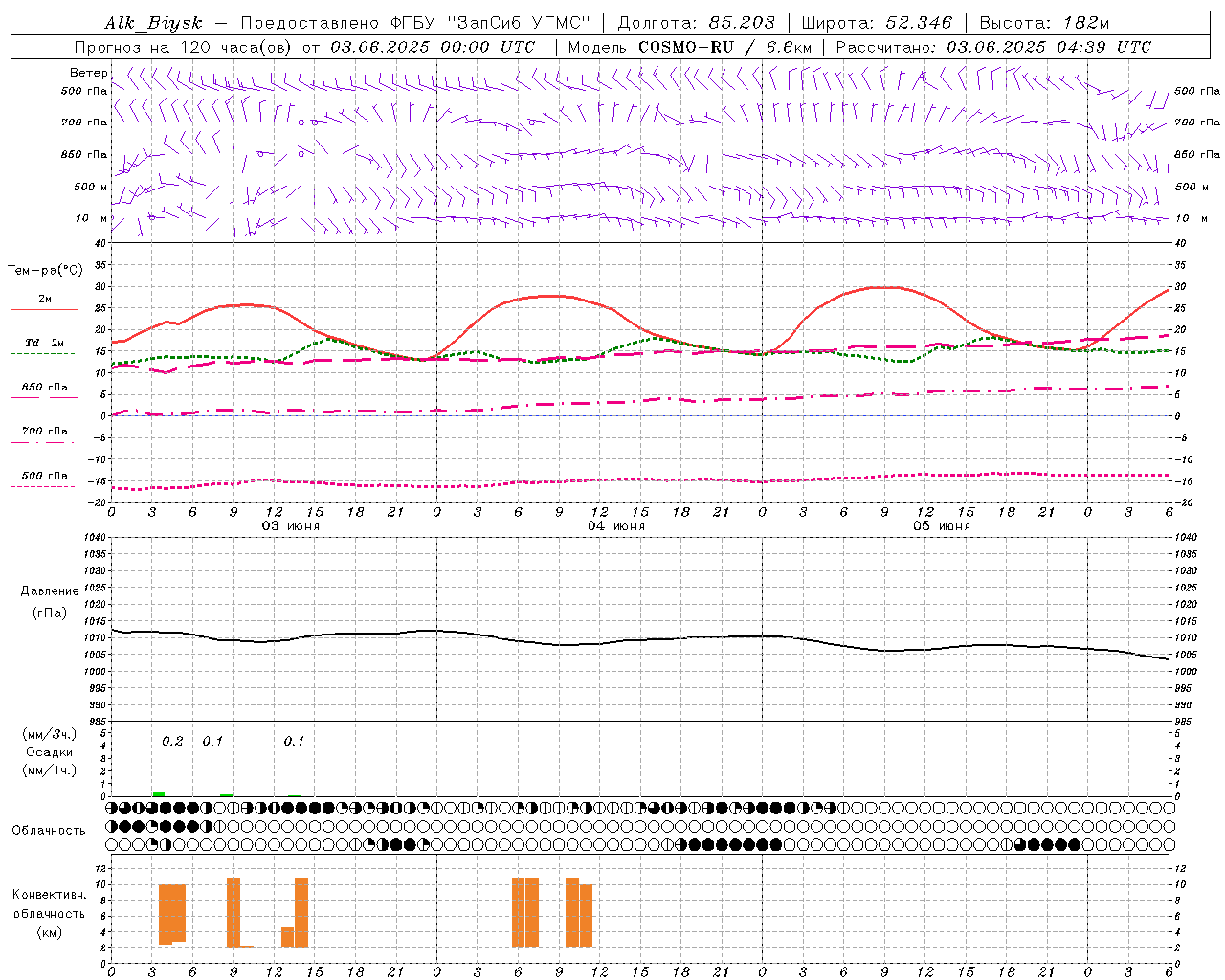
Task: Select the 'Осадки' precipitation label
Action: 50,752
